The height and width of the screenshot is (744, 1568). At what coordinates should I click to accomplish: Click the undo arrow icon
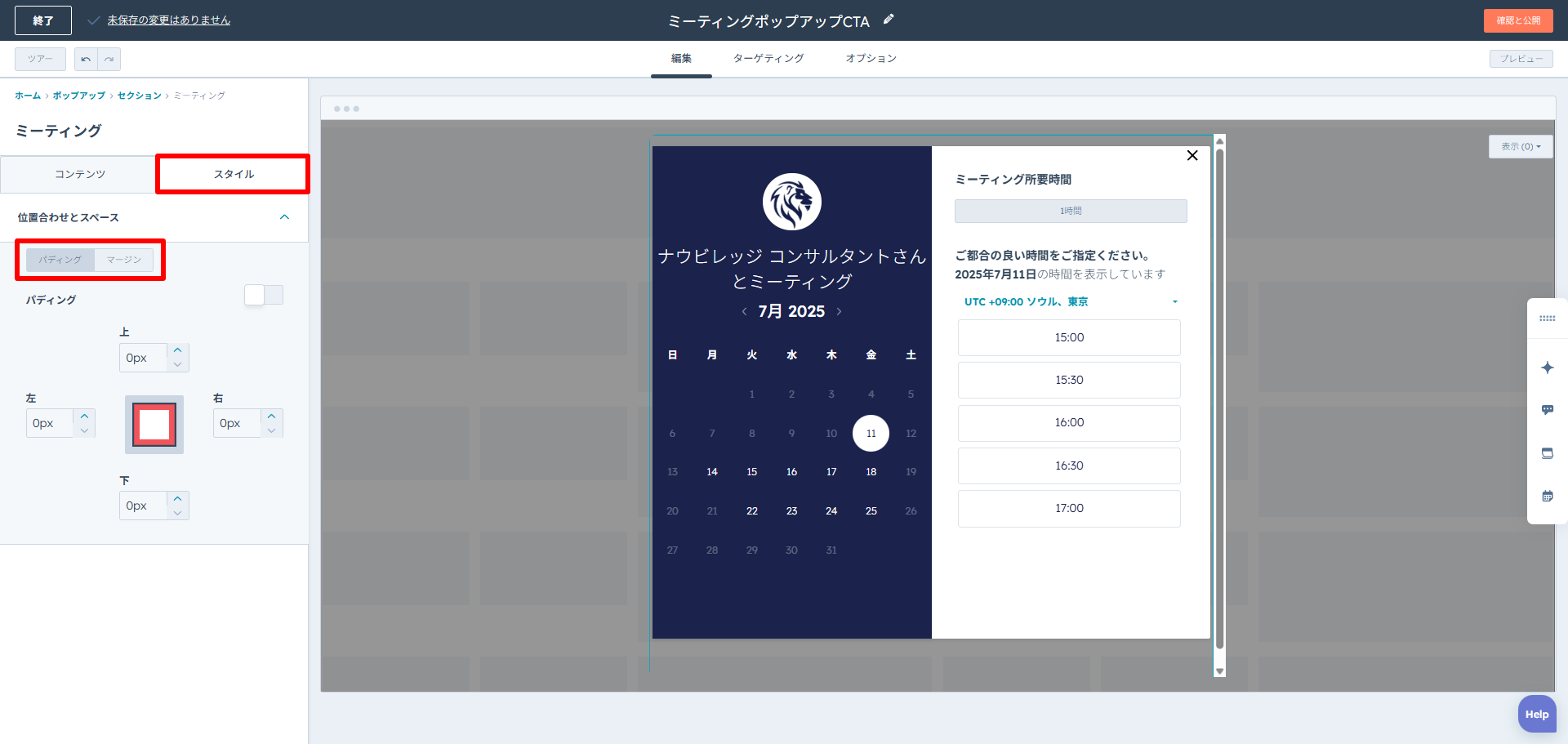click(86, 59)
